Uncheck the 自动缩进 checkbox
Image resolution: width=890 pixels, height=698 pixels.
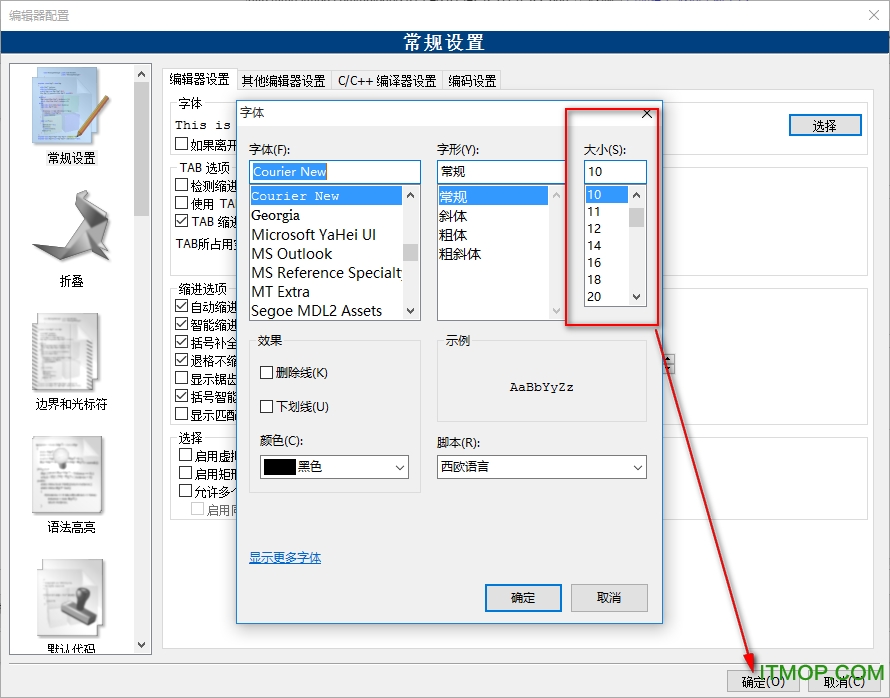coord(181,306)
